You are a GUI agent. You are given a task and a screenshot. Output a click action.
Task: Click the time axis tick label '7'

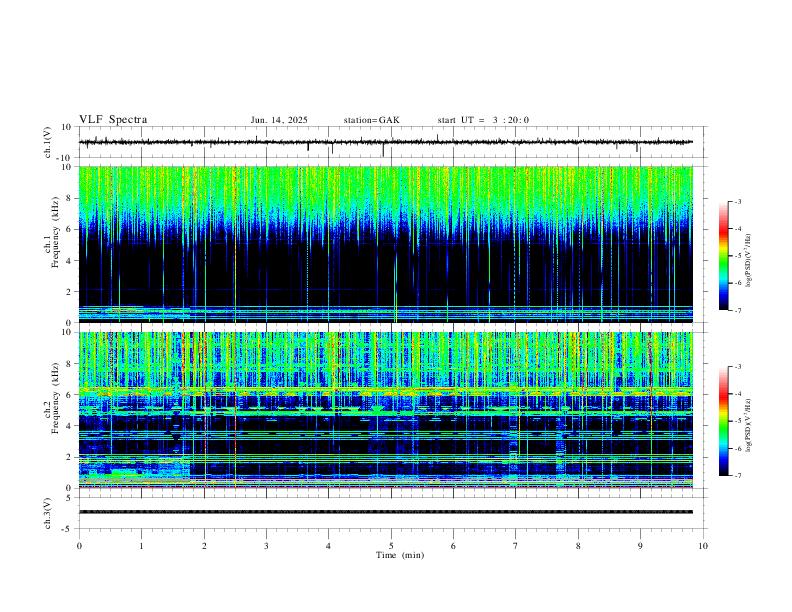(516, 546)
